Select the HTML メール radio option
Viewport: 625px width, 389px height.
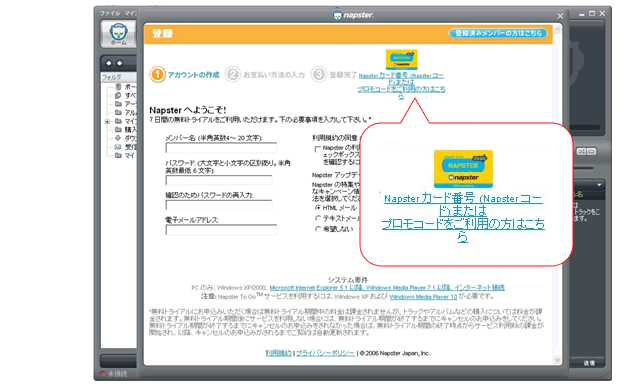coord(318,208)
